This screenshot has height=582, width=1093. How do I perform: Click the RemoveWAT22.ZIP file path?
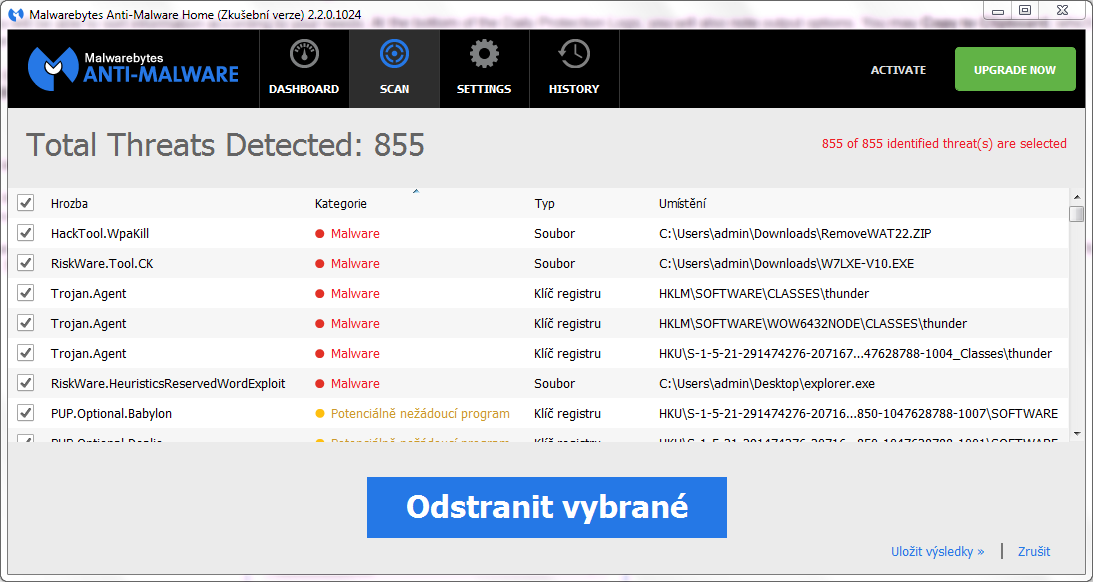pyautogui.click(x=795, y=233)
